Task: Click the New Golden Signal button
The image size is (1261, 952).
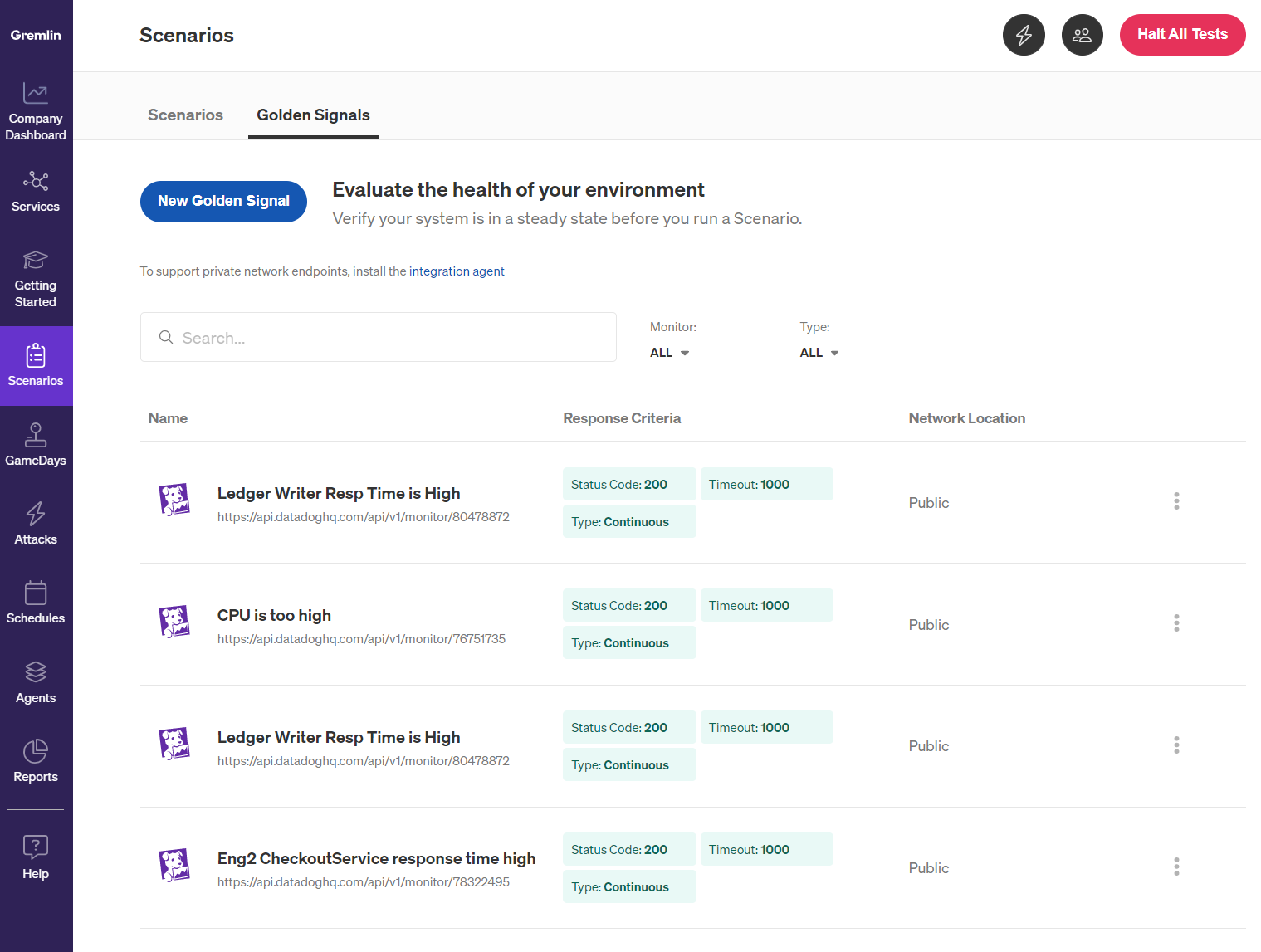Action: [223, 201]
